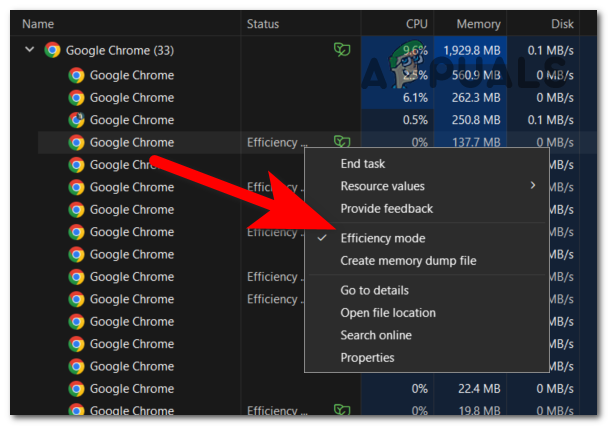This screenshot has width=608, height=426.
Task: Click the Chrome icon in the 560.9 MB row
Action: tap(76, 75)
